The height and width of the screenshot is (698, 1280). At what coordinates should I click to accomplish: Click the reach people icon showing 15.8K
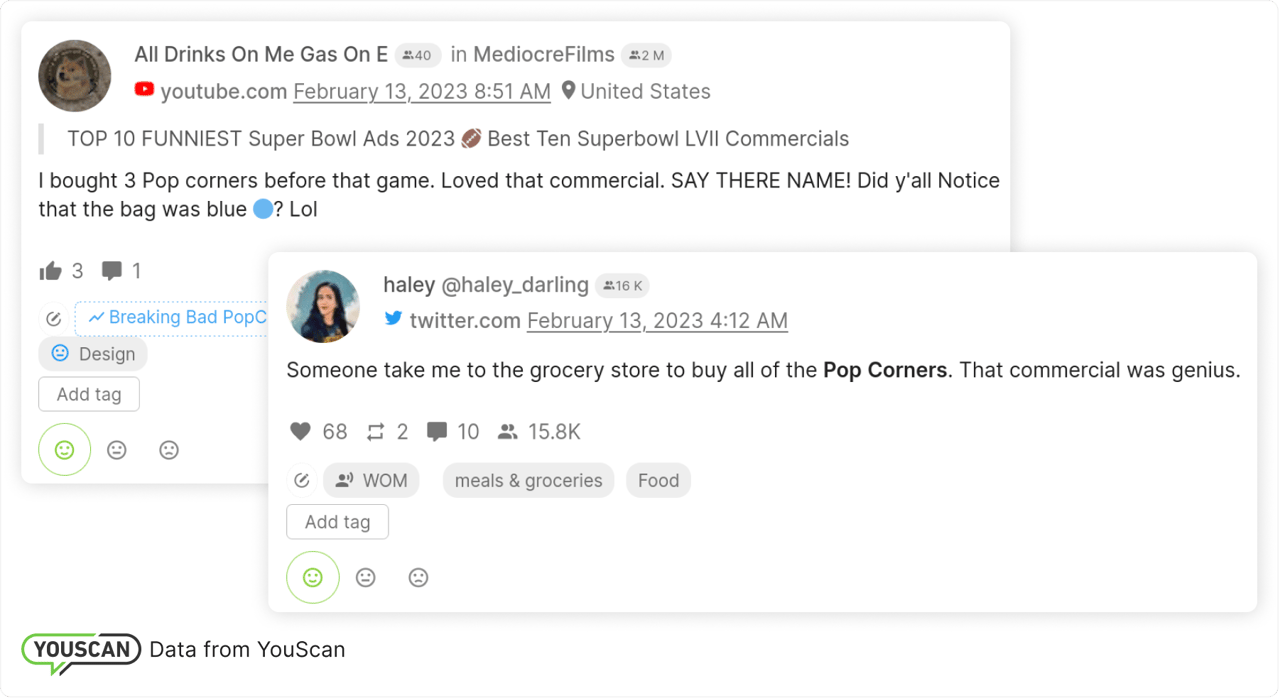click(508, 432)
